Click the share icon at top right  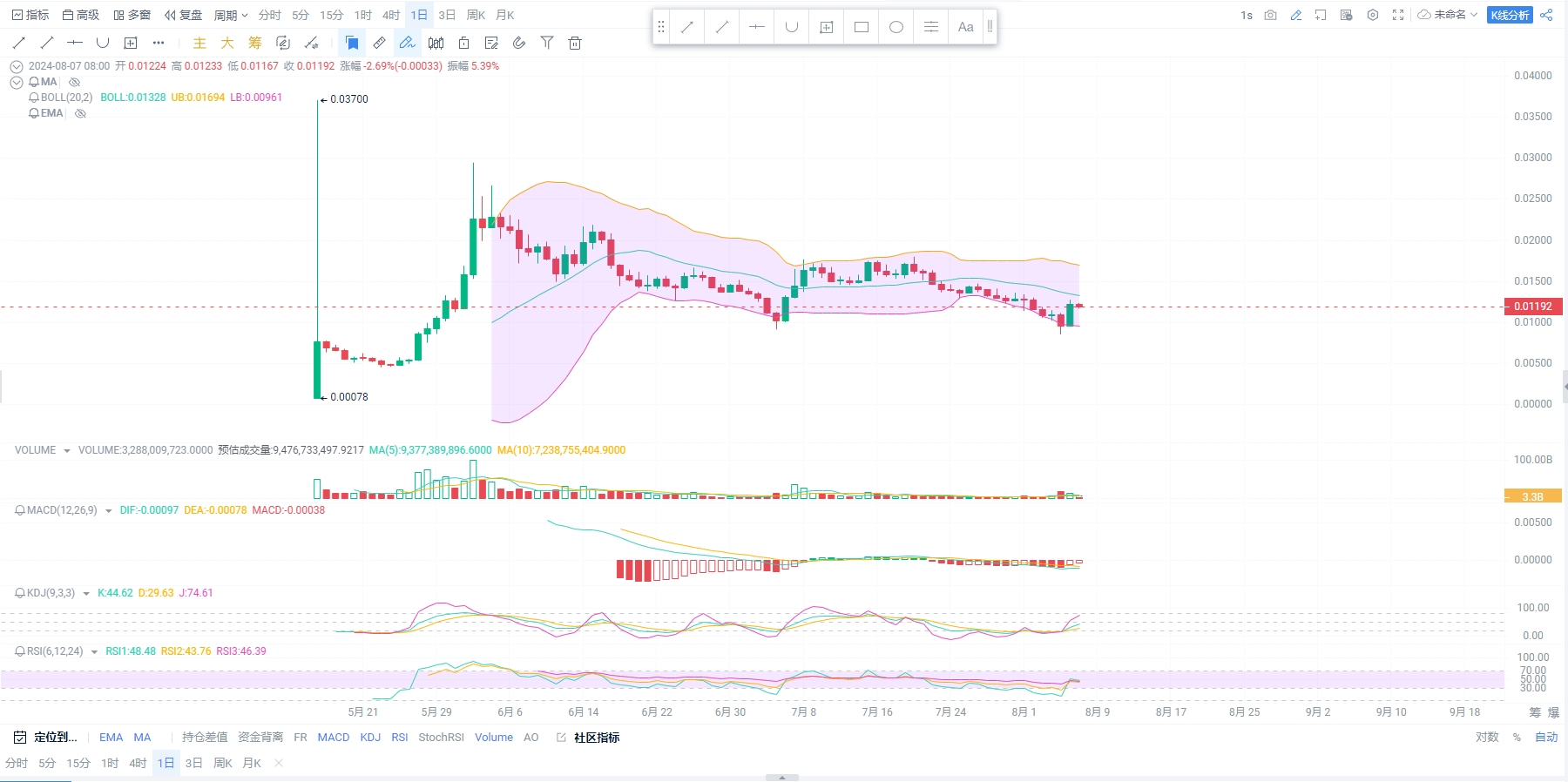click(x=1546, y=15)
